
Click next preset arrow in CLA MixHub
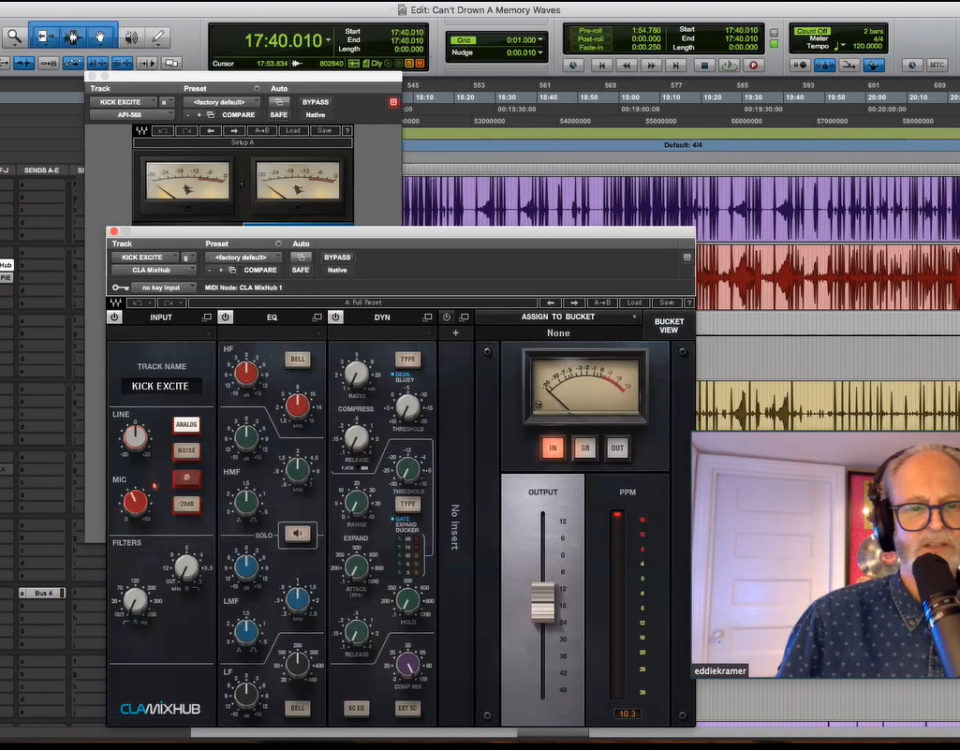[x=574, y=302]
